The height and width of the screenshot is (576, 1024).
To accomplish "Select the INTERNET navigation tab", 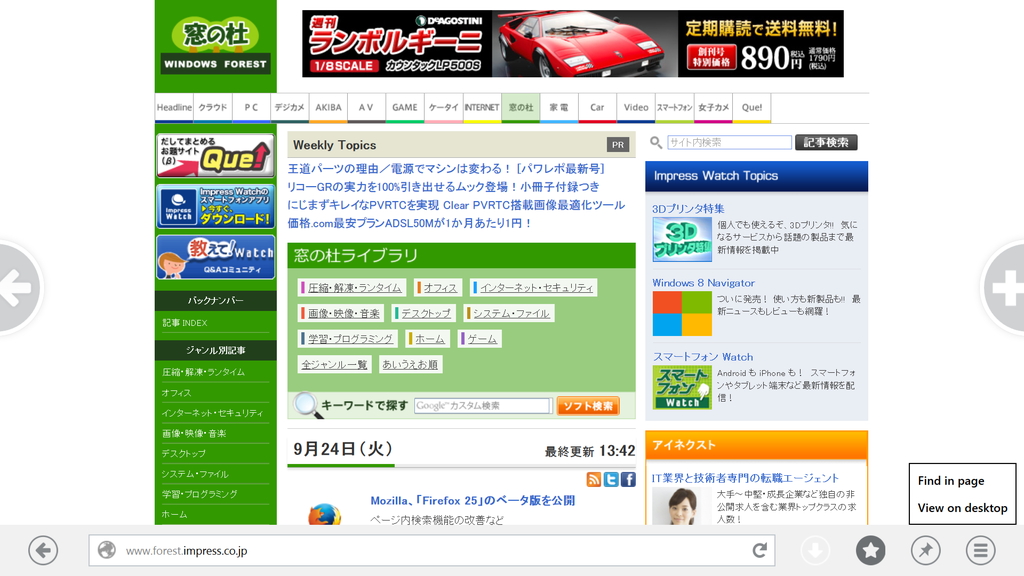I will (x=482, y=108).
